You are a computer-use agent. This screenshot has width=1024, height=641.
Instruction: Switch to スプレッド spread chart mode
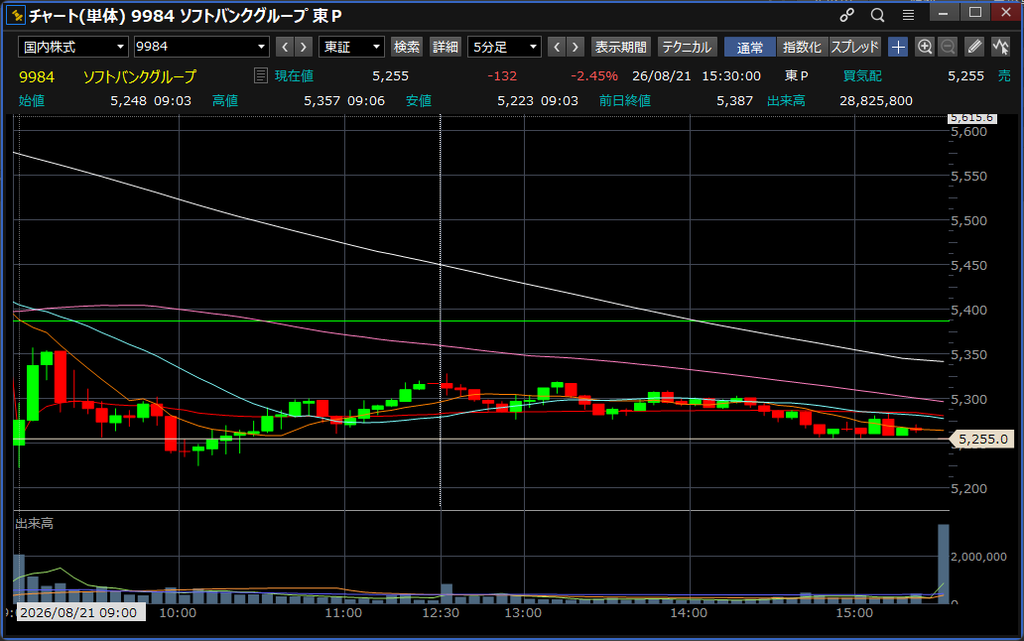click(x=855, y=47)
